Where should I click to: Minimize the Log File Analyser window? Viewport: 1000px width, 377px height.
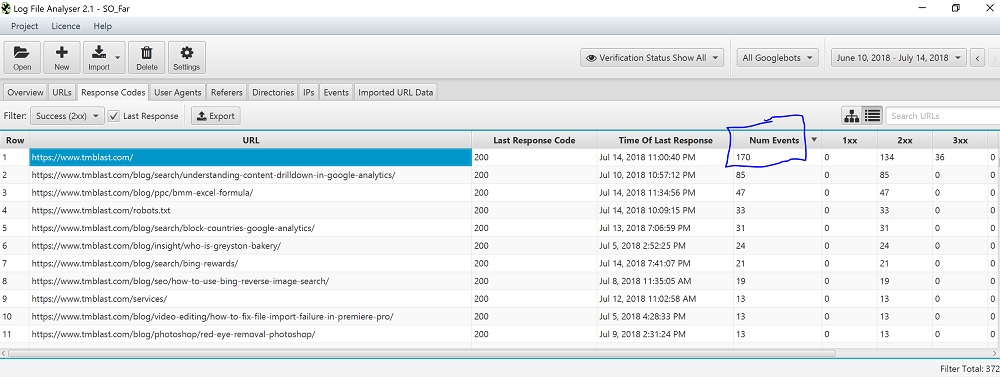coord(922,8)
